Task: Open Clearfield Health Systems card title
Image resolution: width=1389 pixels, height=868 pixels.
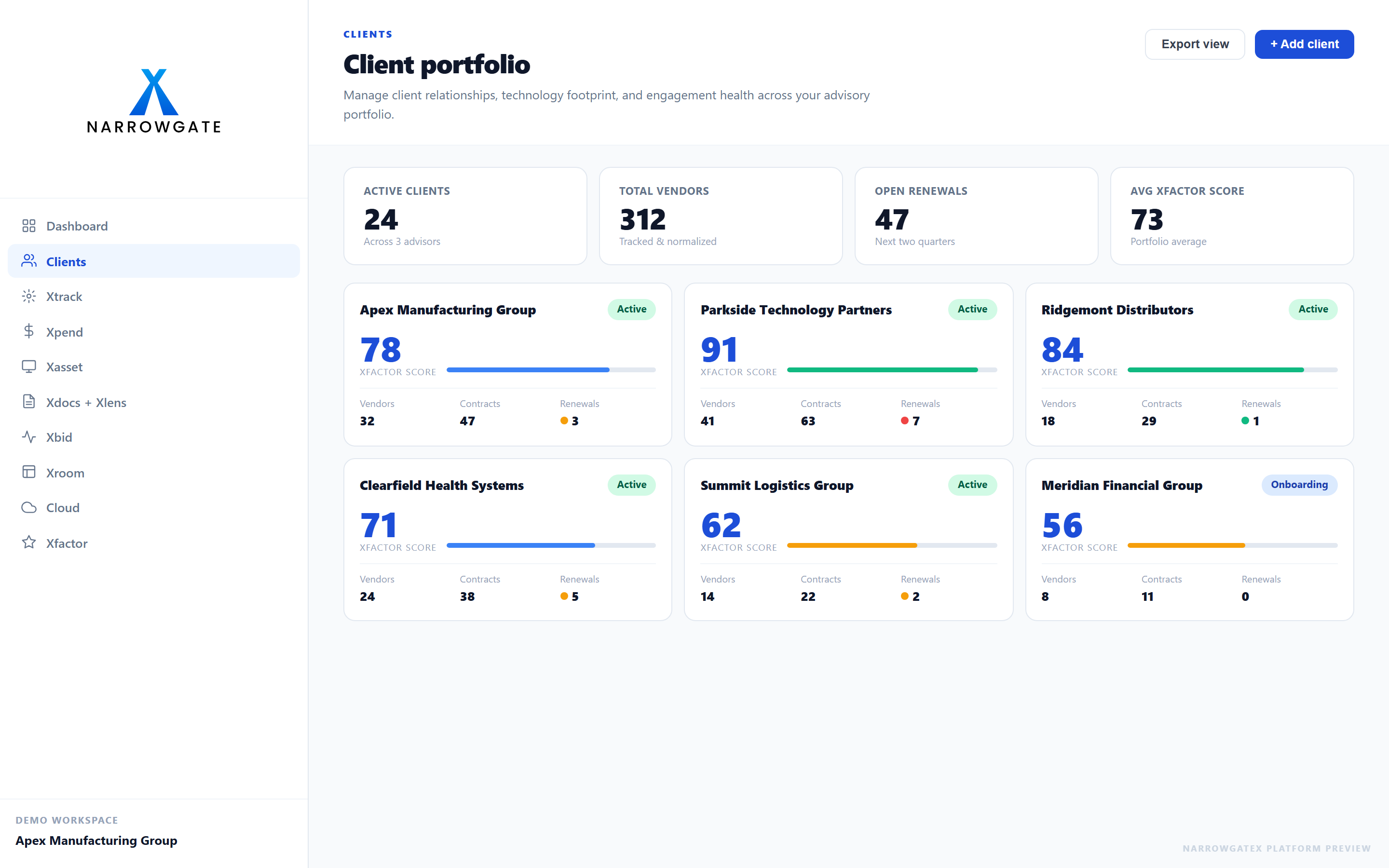Action: click(441, 486)
